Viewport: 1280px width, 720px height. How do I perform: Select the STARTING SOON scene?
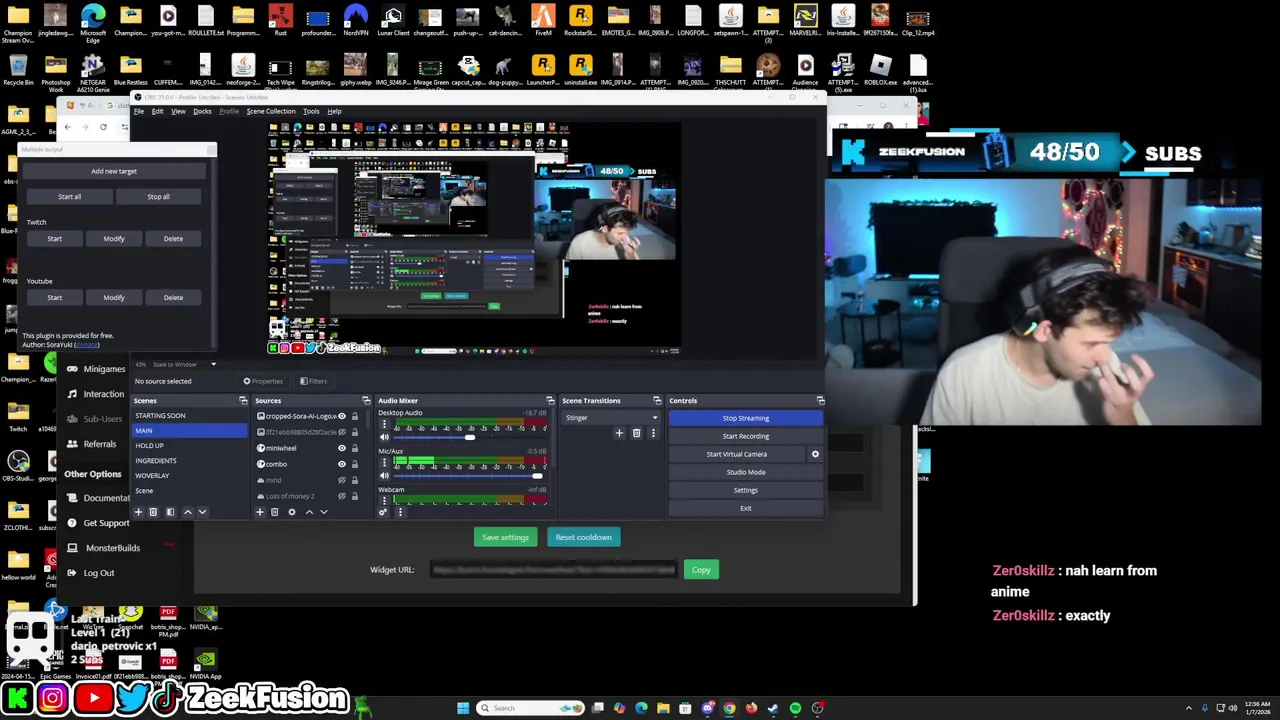pos(190,416)
